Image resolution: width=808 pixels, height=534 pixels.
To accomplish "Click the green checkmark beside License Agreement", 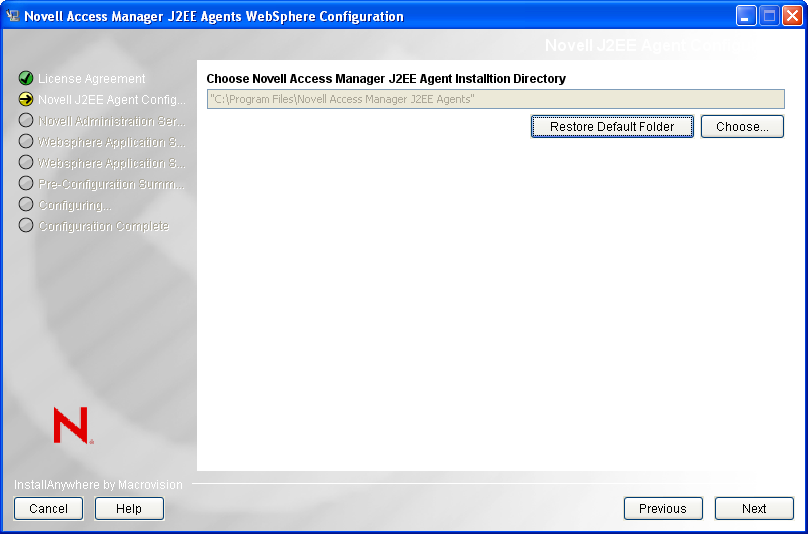I will pos(26,78).
